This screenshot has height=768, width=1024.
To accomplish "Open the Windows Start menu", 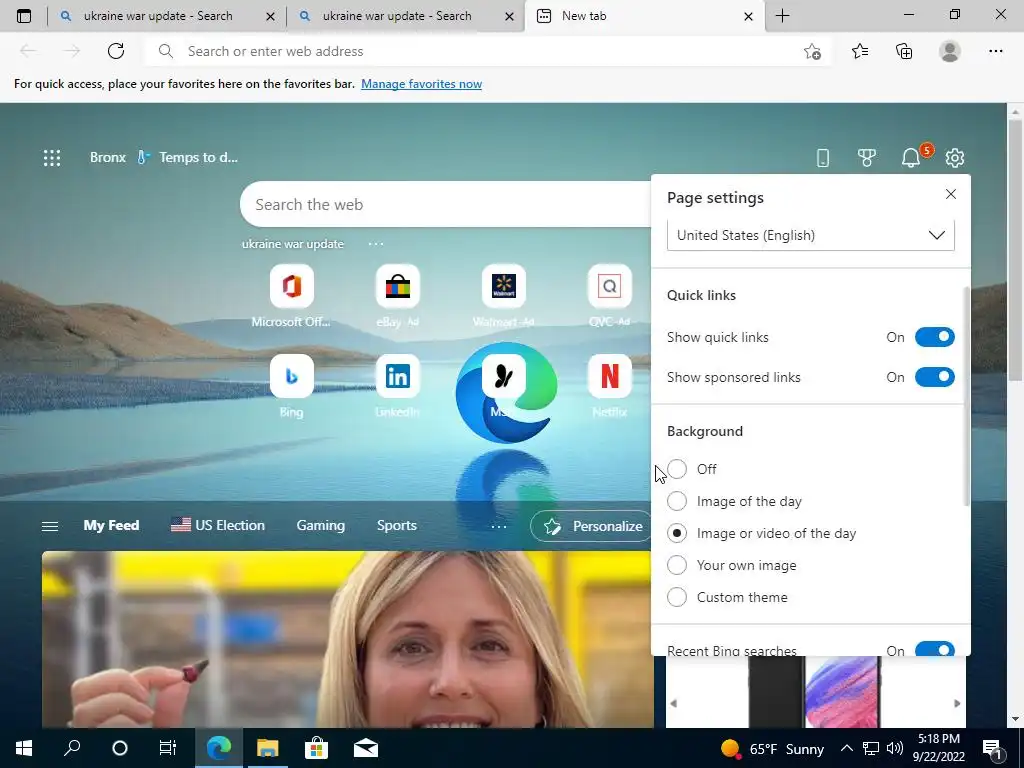I will (x=24, y=748).
